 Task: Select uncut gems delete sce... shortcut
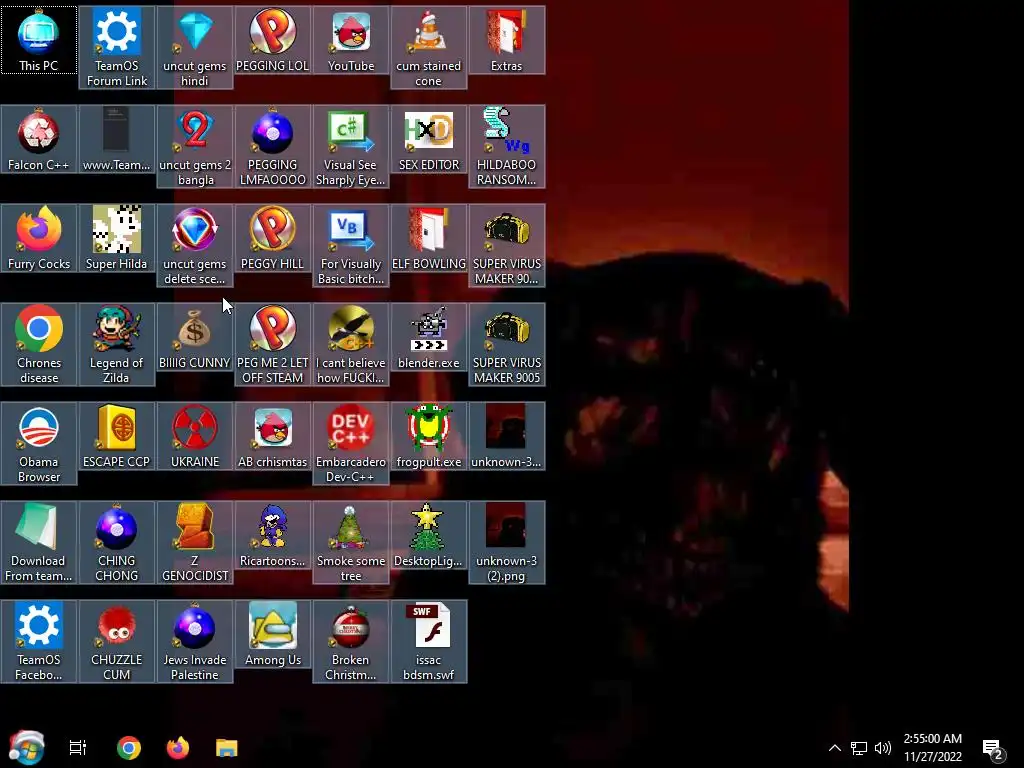[x=195, y=246]
